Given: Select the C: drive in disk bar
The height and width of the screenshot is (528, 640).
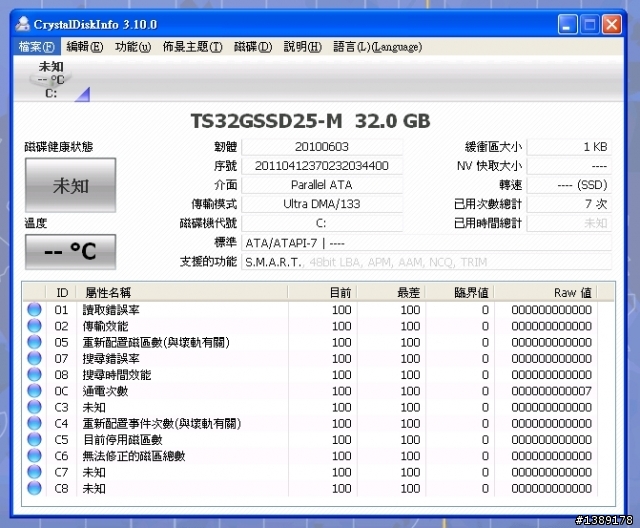Looking at the screenshot, I should point(51,80).
